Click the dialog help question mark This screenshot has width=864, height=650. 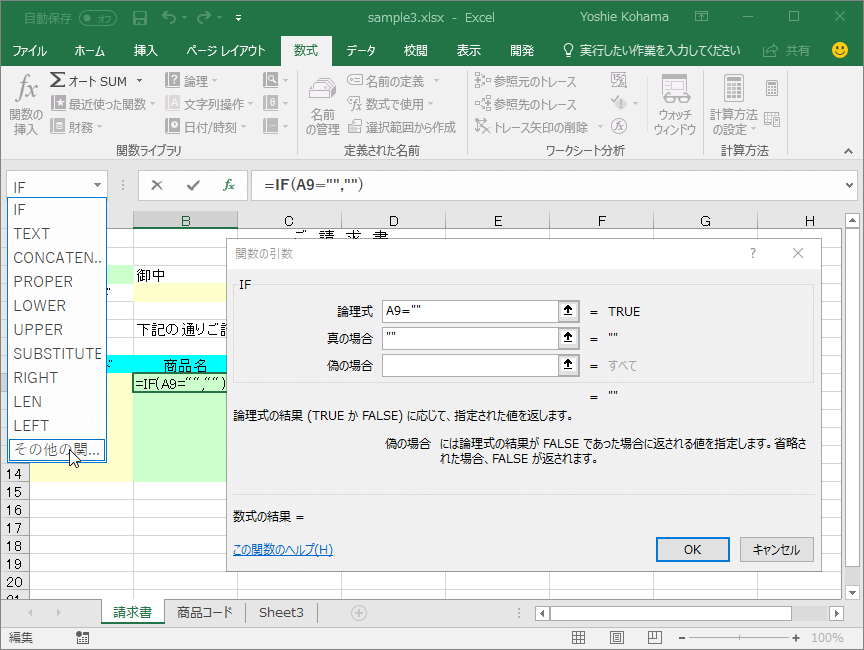click(753, 253)
